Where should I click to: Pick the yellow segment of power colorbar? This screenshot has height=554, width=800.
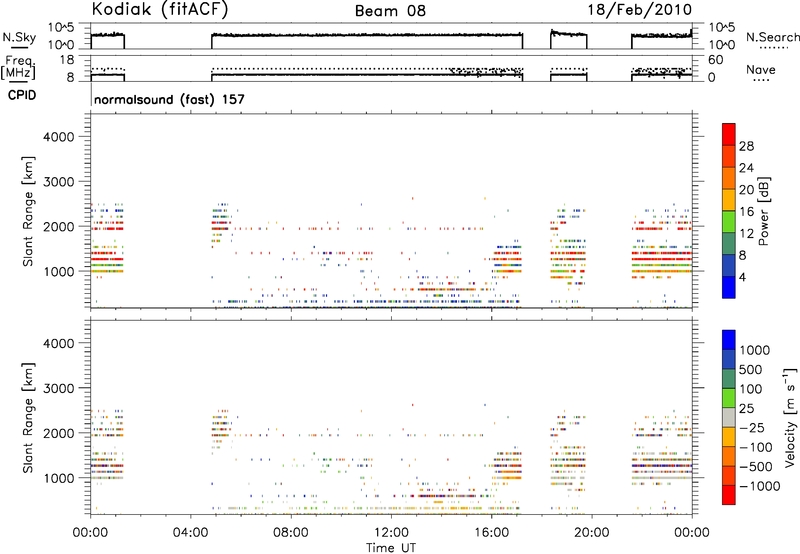pos(729,200)
